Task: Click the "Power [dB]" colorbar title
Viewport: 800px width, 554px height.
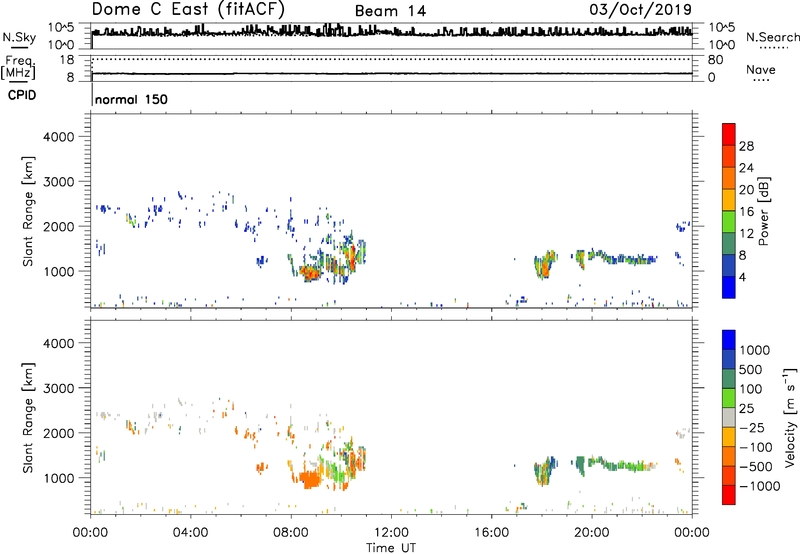Action: (x=763, y=211)
